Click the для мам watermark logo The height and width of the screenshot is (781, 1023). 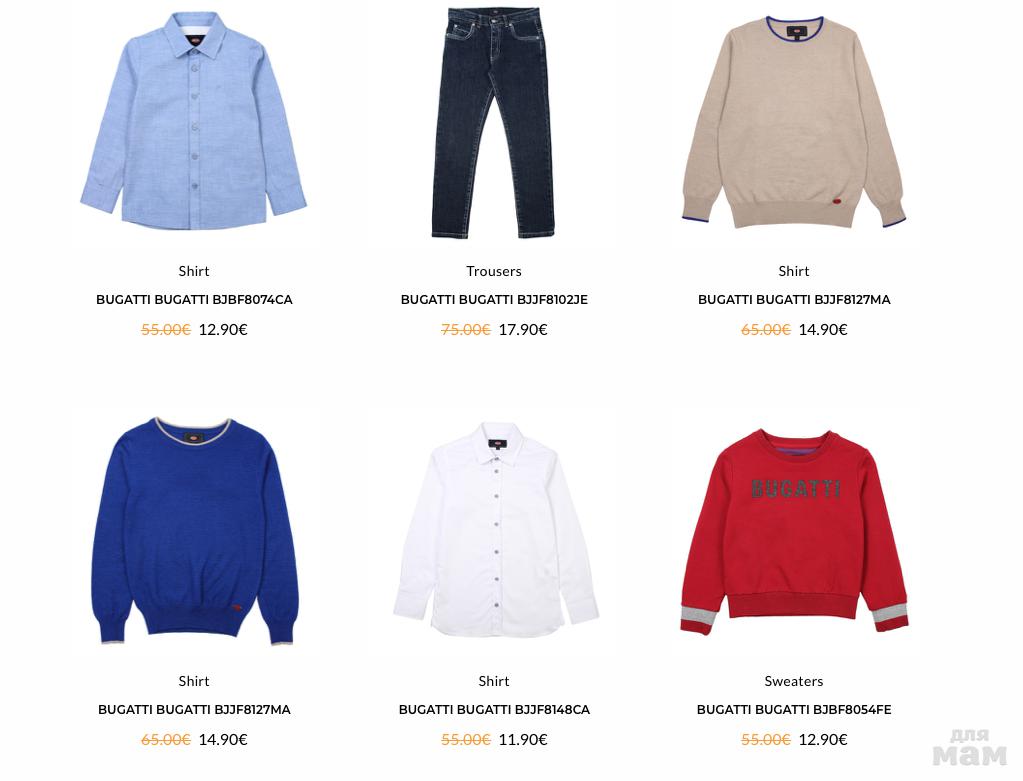point(970,747)
